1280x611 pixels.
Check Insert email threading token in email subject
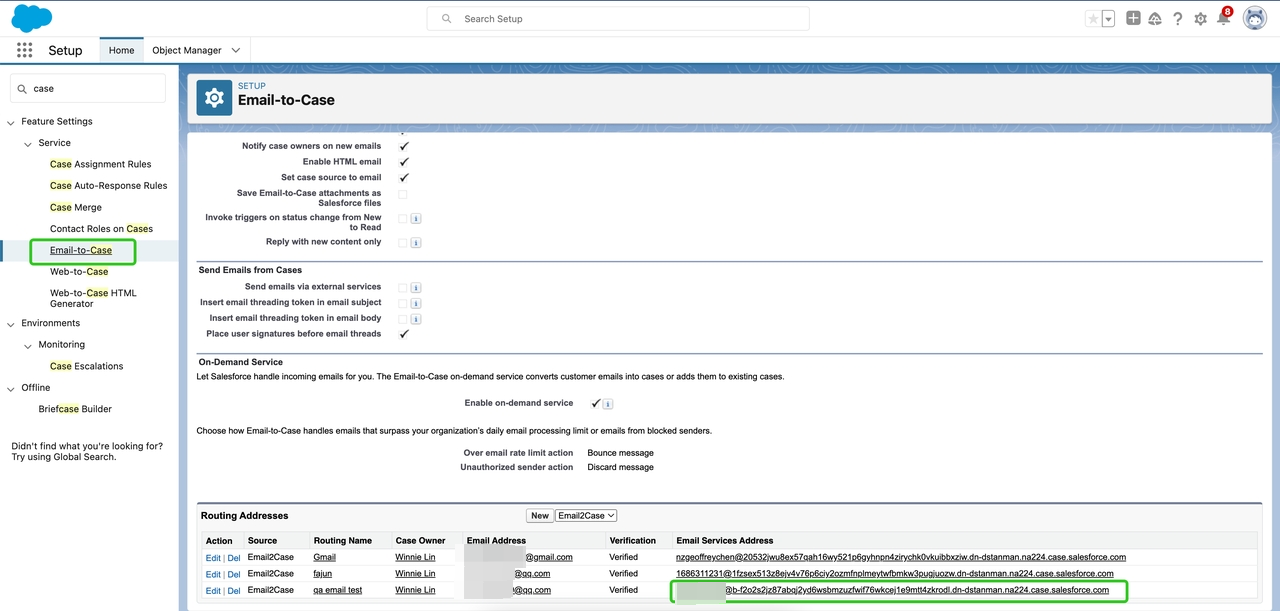(x=403, y=303)
